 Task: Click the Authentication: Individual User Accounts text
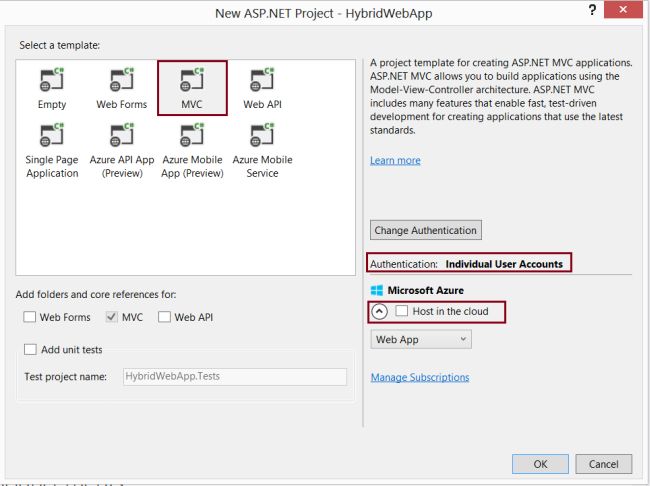(466, 264)
